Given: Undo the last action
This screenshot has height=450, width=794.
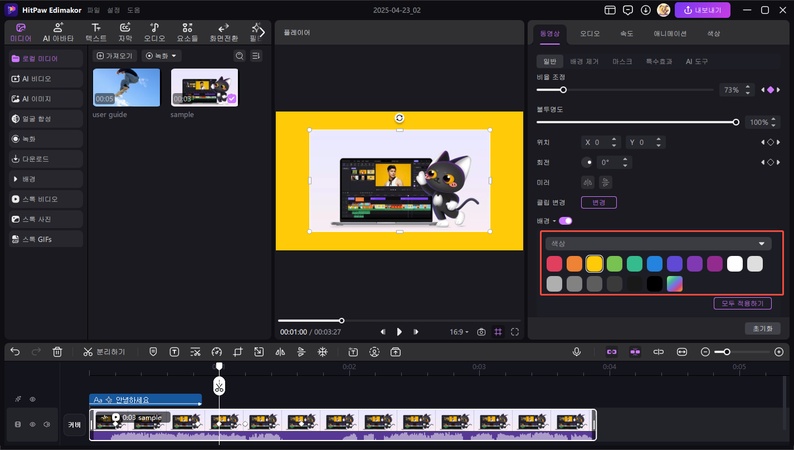Looking at the screenshot, I should (15, 352).
